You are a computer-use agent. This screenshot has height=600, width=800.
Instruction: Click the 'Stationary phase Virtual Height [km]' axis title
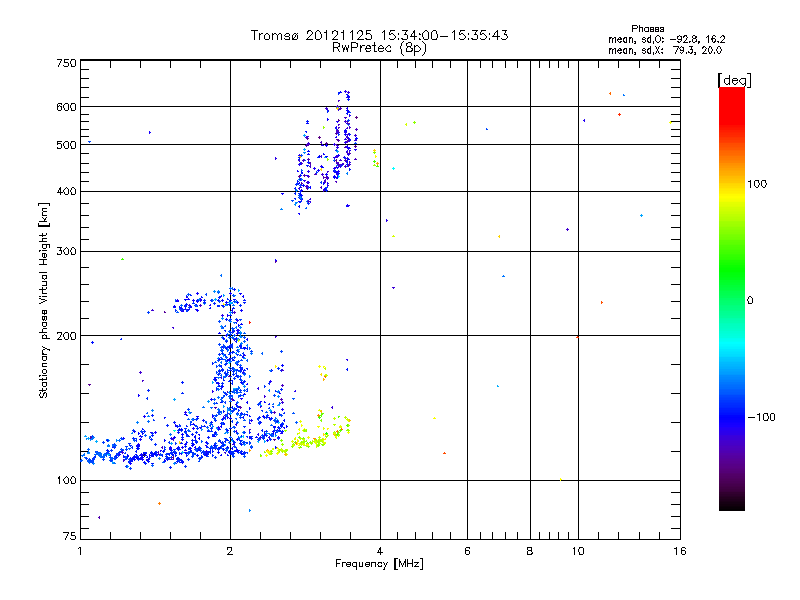tap(44, 301)
